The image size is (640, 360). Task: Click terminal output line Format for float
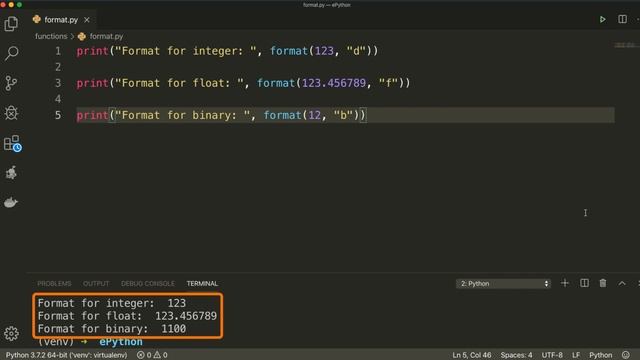click(127, 316)
